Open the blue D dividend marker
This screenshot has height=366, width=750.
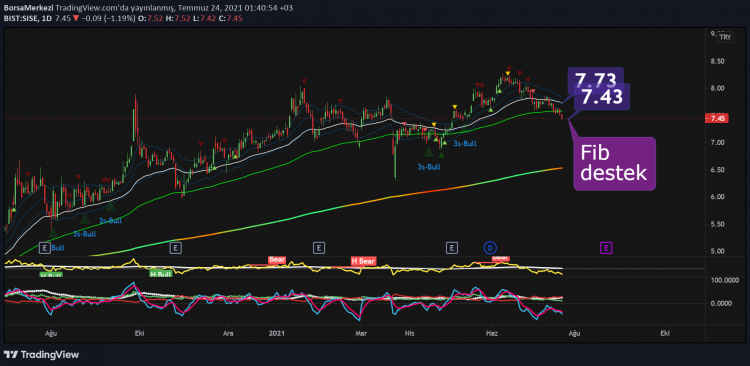tap(490, 248)
